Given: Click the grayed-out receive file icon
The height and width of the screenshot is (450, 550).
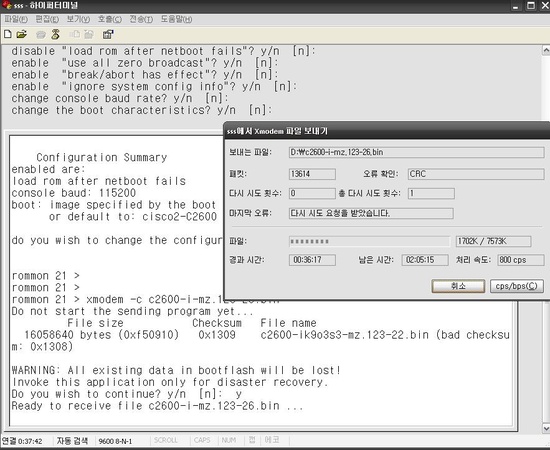Looking at the screenshot, I should click(x=89, y=34).
